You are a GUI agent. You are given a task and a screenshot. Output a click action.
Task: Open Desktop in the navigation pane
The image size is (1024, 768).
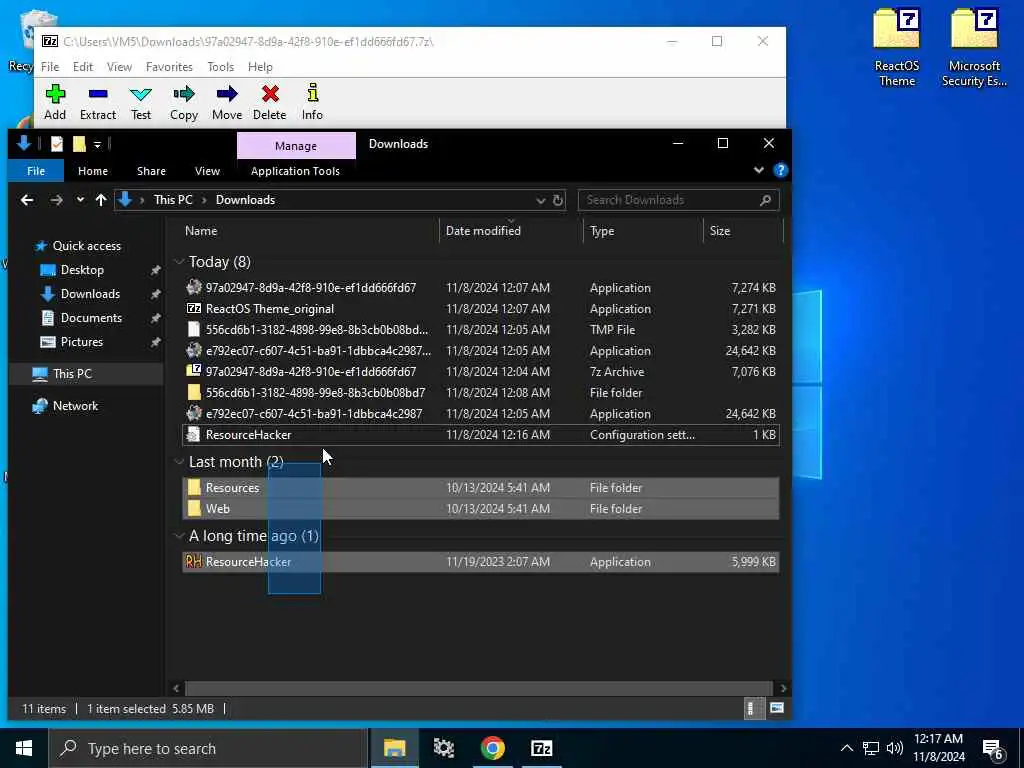pos(82,270)
